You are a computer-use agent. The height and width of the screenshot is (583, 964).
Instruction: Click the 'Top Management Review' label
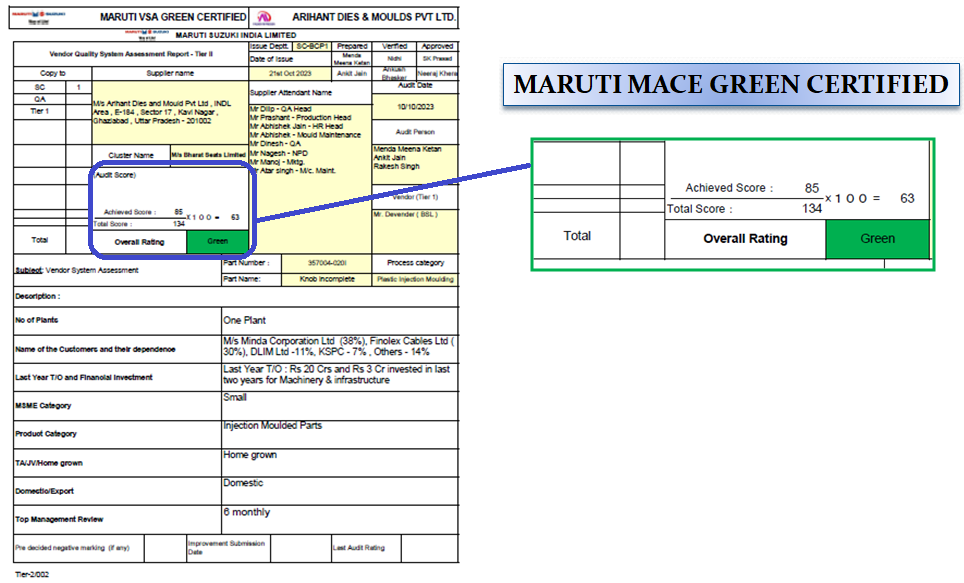coord(59,520)
